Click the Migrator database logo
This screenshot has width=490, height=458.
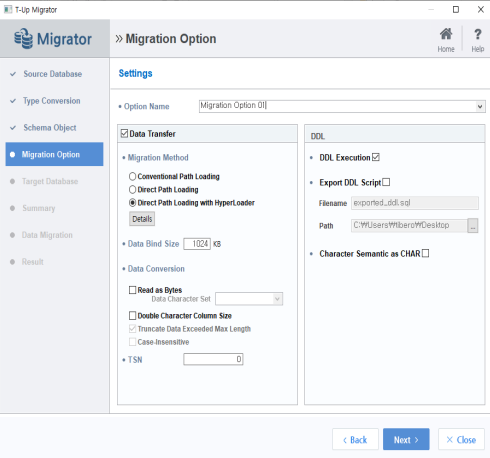(23, 39)
